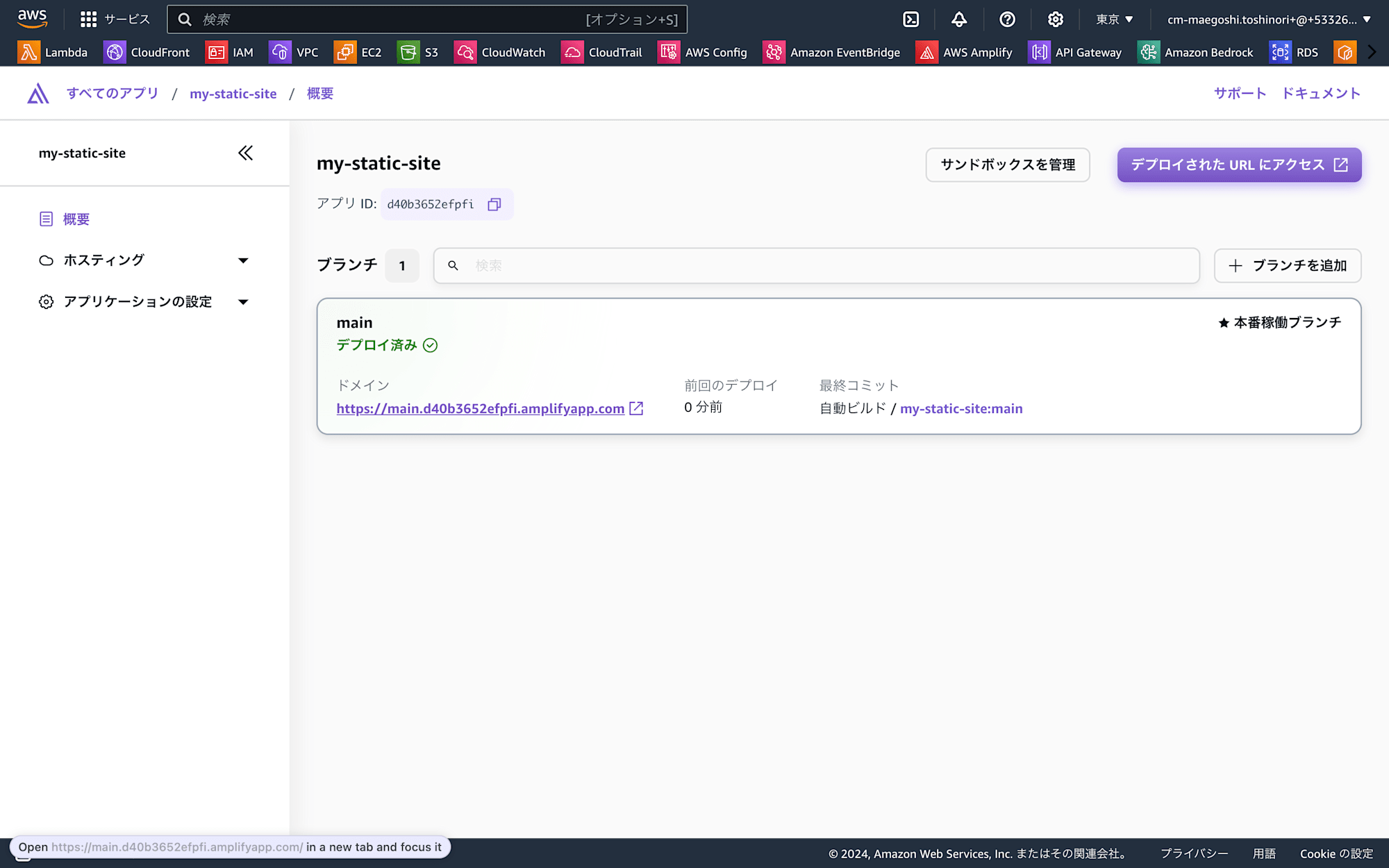This screenshot has height=868, width=1389.
Task: Open the VPC shortcut
Action: click(294, 52)
